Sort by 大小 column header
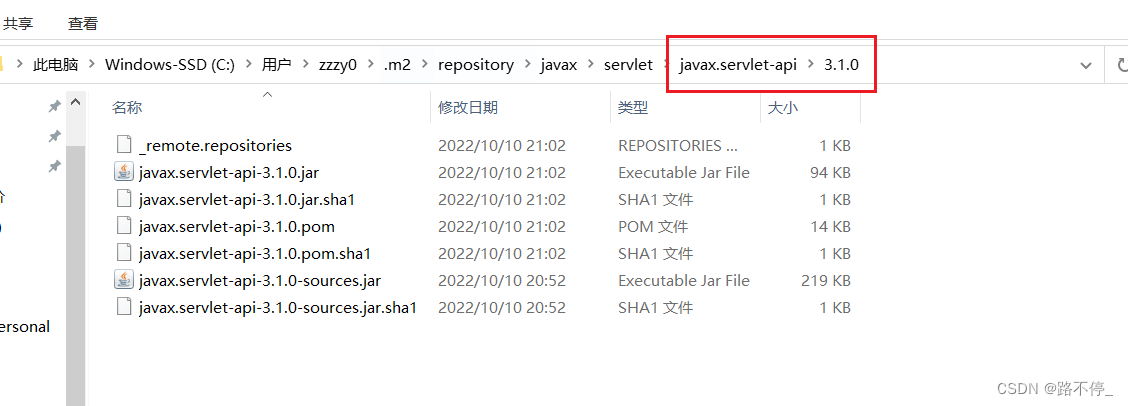The image size is (1128, 406). pos(783,108)
